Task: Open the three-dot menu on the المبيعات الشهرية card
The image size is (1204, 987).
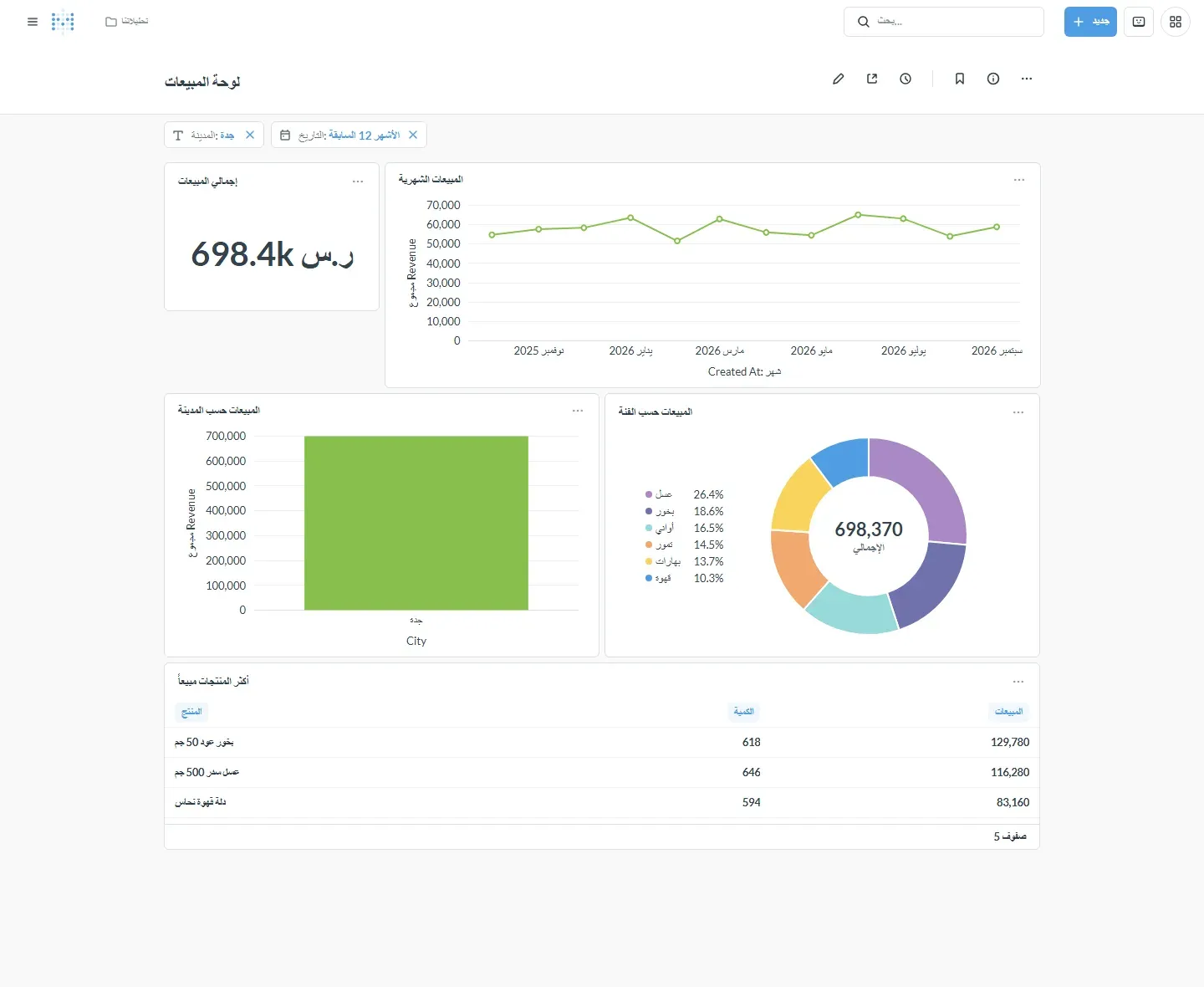Action: tap(1019, 180)
